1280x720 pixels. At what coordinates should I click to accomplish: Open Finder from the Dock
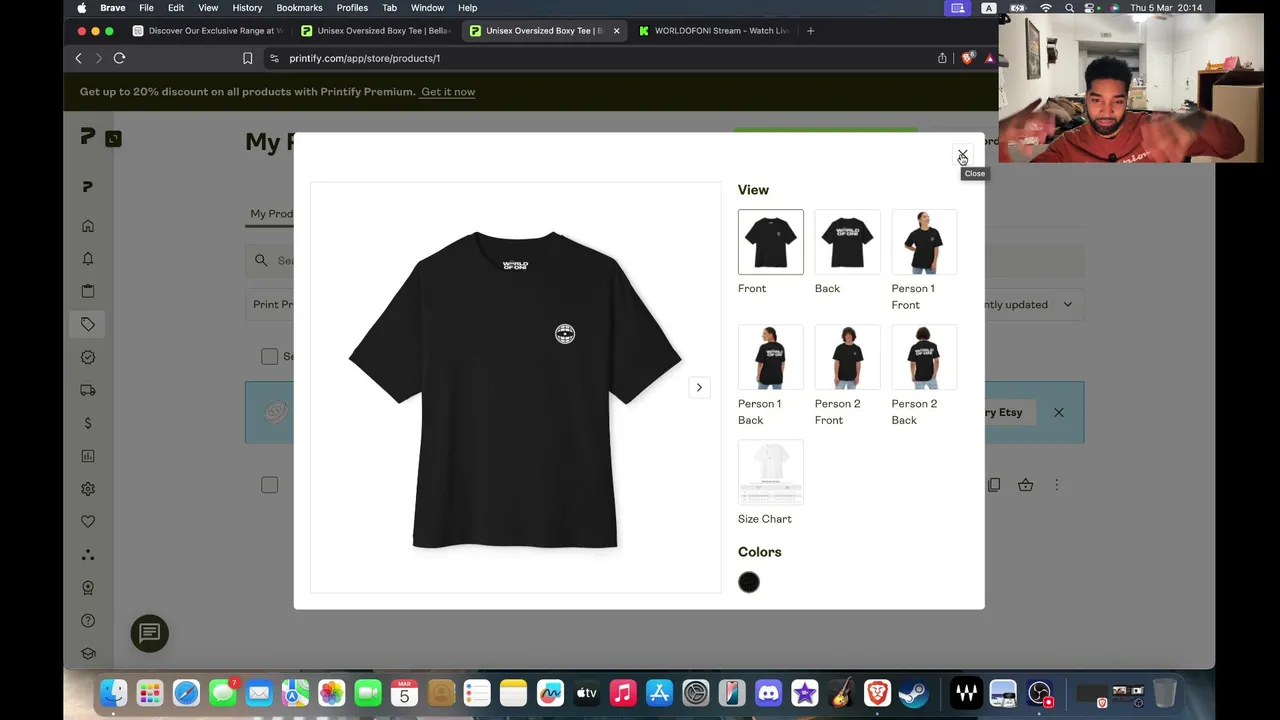pos(113,693)
